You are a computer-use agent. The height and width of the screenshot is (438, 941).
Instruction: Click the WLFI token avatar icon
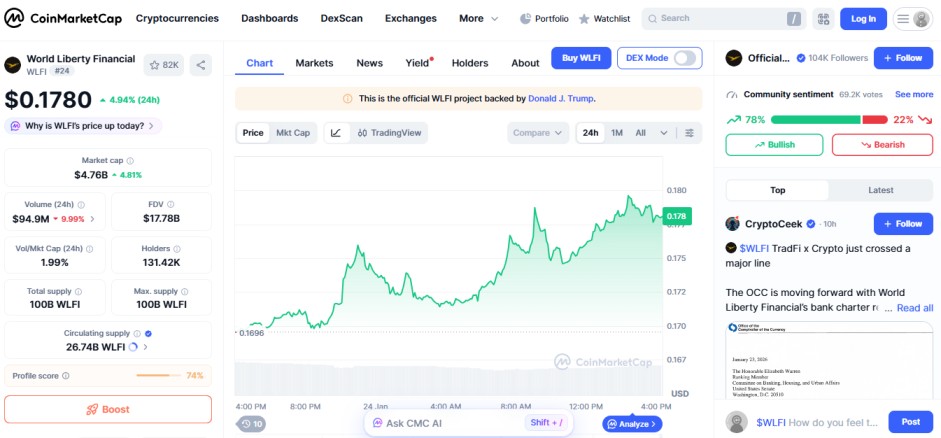click(x=13, y=65)
